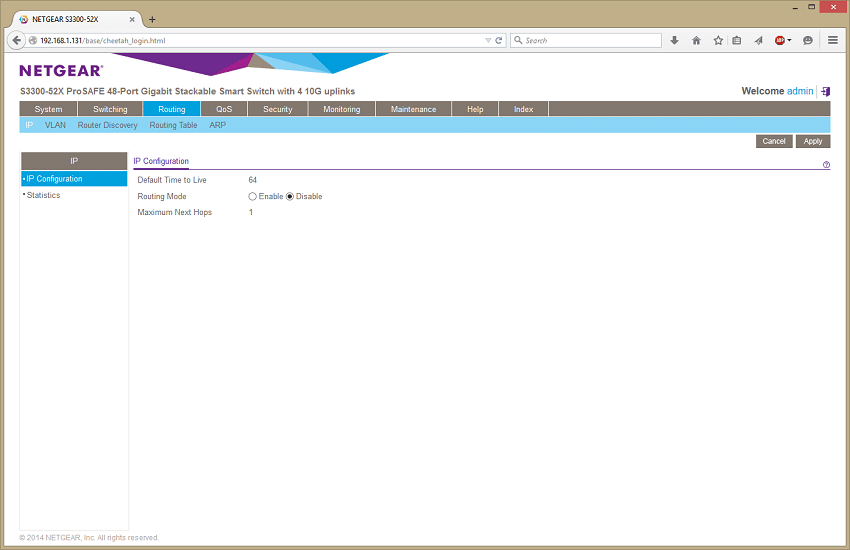Select the VLAN submenu item
The width and height of the screenshot is (850, 550).
[55, 125]
